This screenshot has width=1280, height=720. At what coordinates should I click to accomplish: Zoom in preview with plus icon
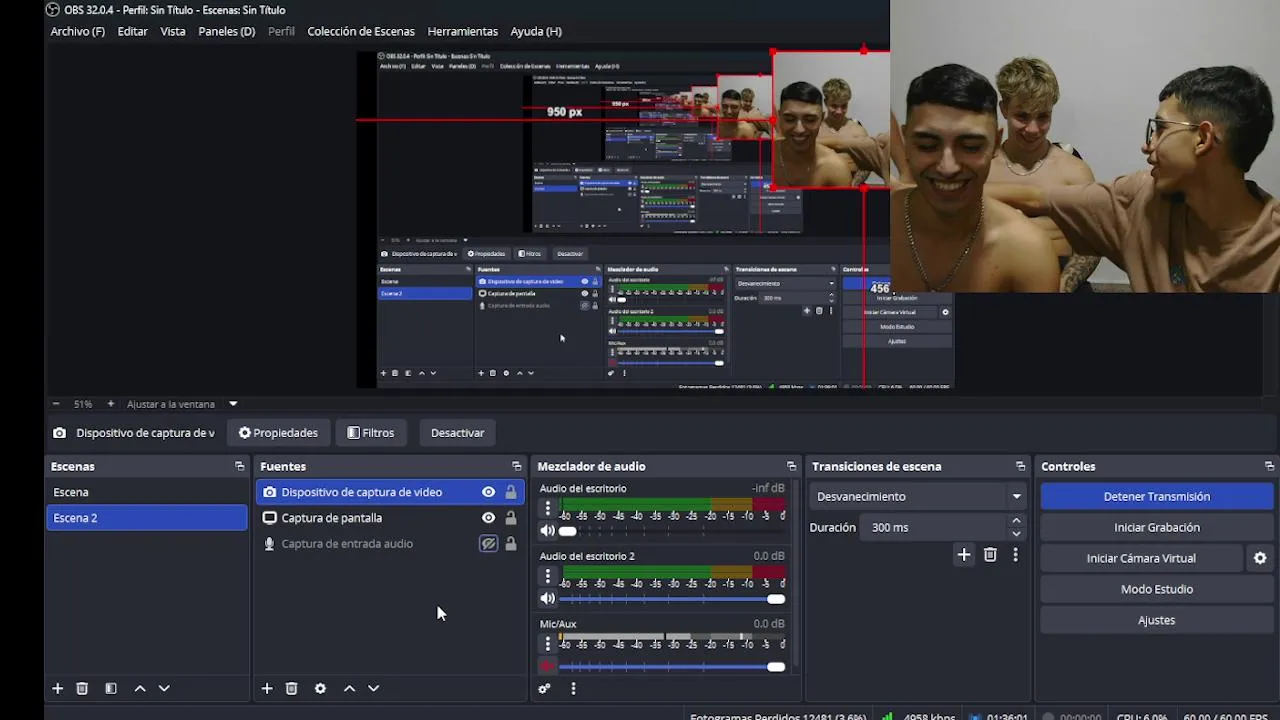[x=110, y=404]
